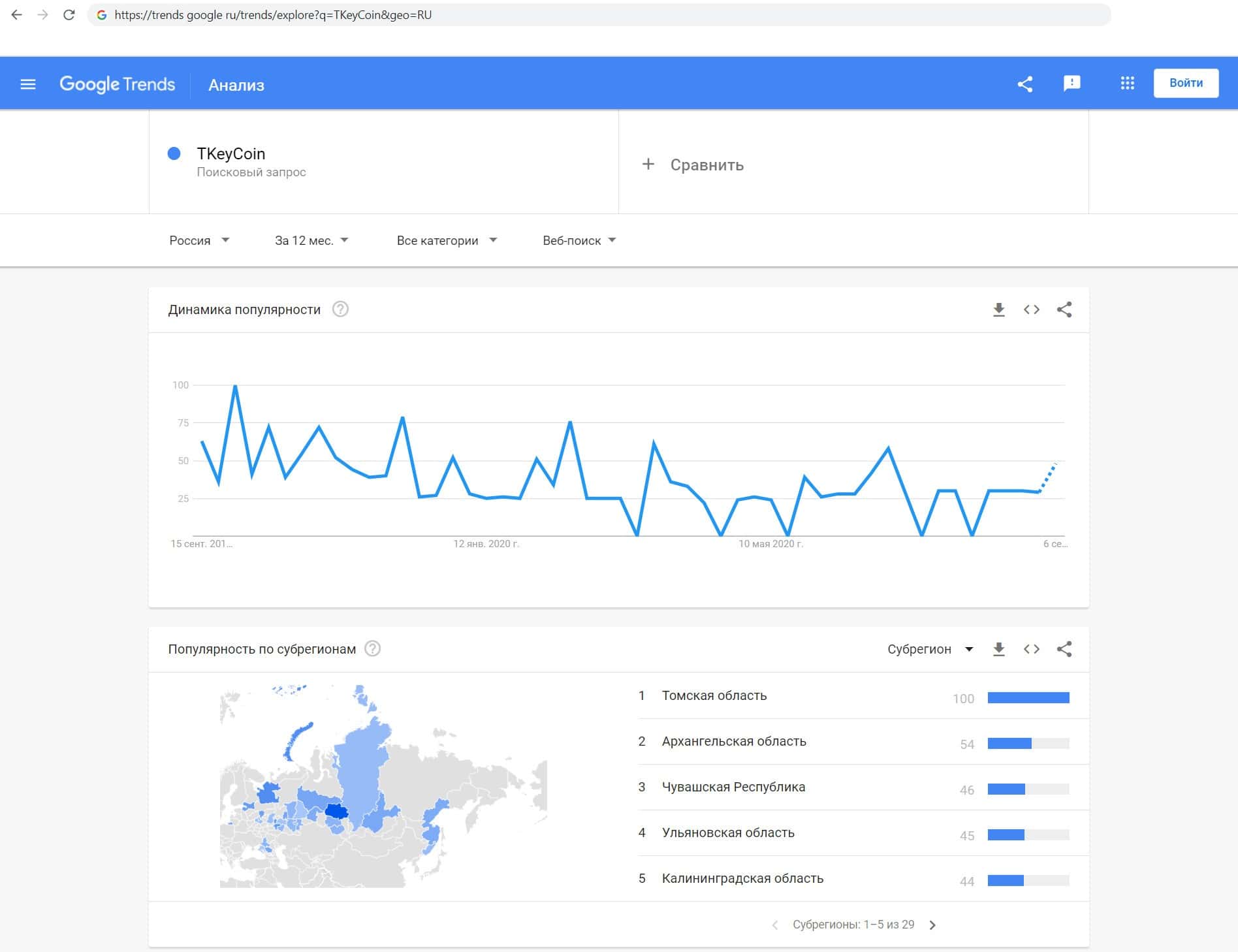Click the share icon in header

[x=1025, y=84]
